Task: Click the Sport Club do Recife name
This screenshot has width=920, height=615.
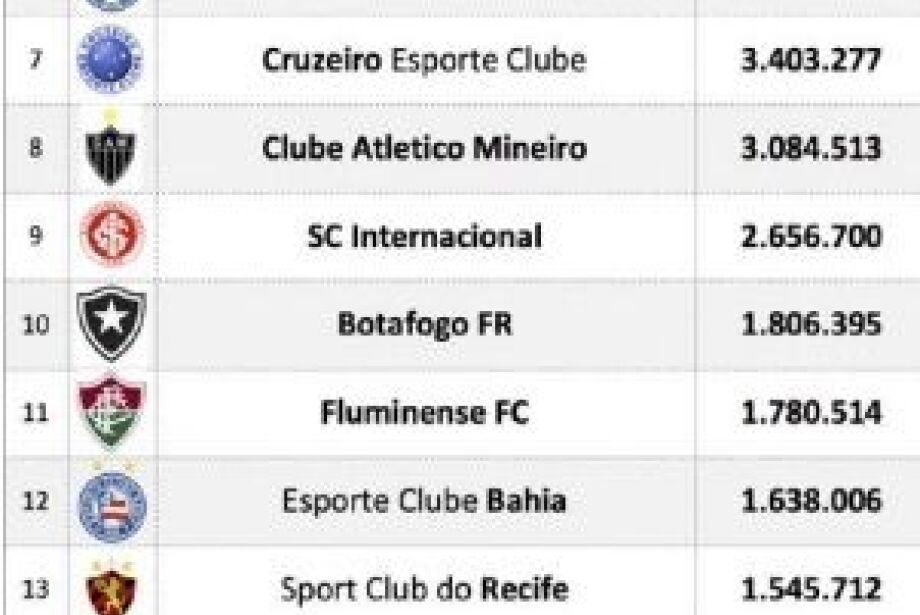Action: pos(424,588)
